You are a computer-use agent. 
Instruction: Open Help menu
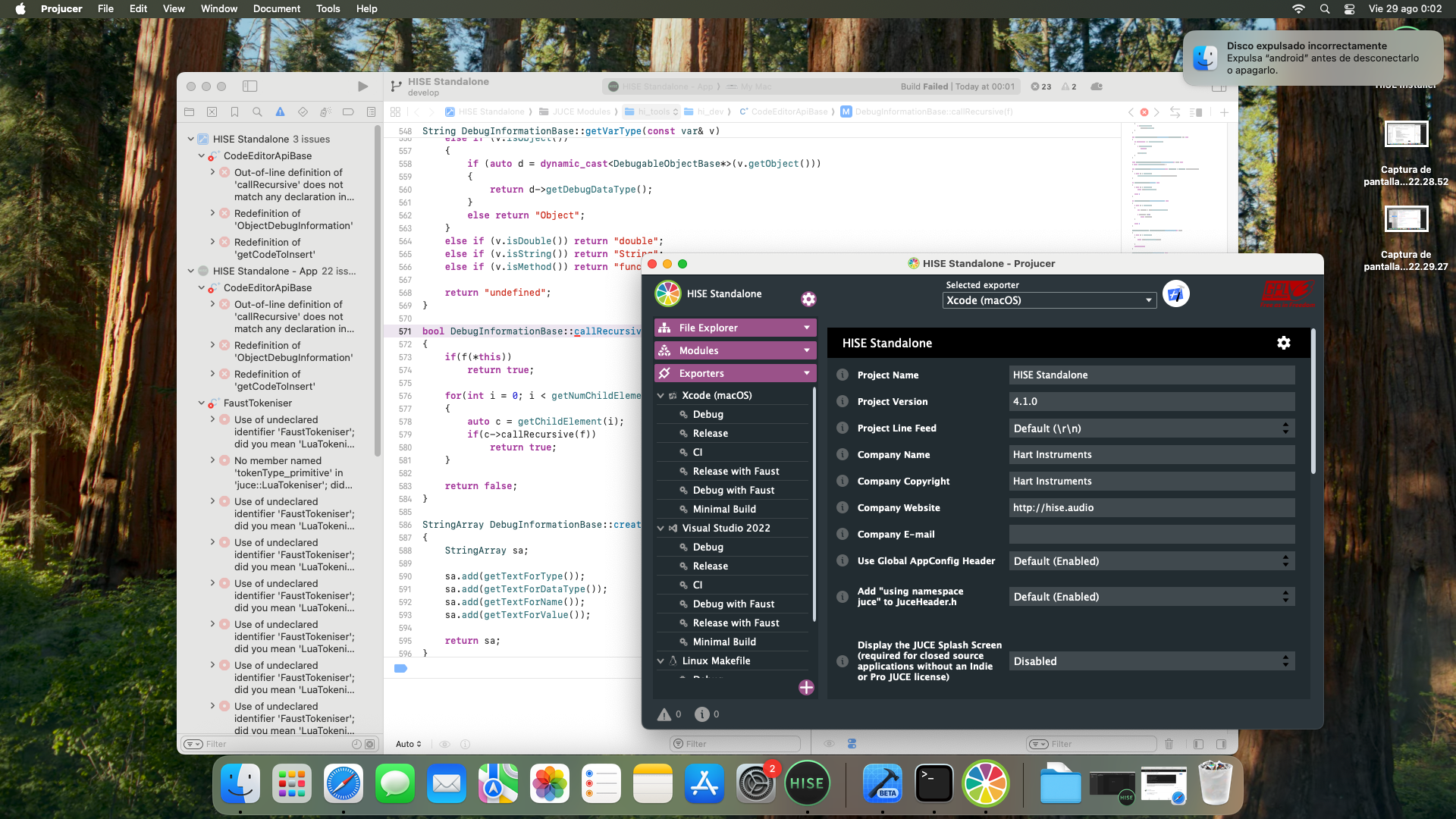[x=366, y=8]
